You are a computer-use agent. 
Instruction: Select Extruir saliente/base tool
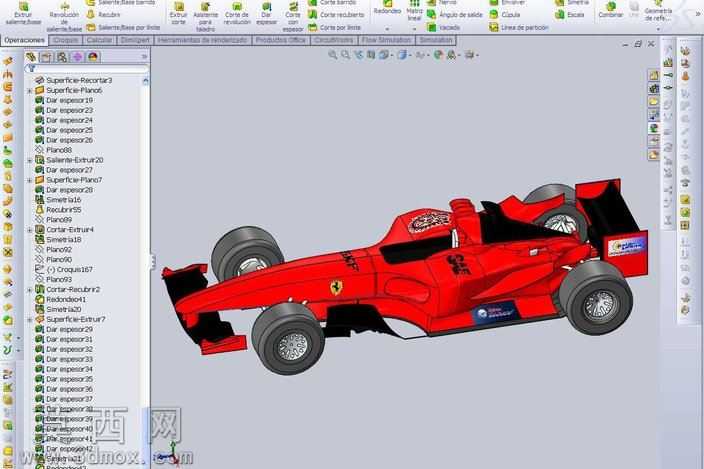tap(23, 13)
